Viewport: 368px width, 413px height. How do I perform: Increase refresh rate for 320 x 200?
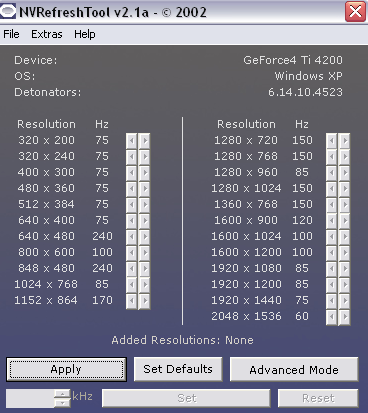tap(144, 141)
